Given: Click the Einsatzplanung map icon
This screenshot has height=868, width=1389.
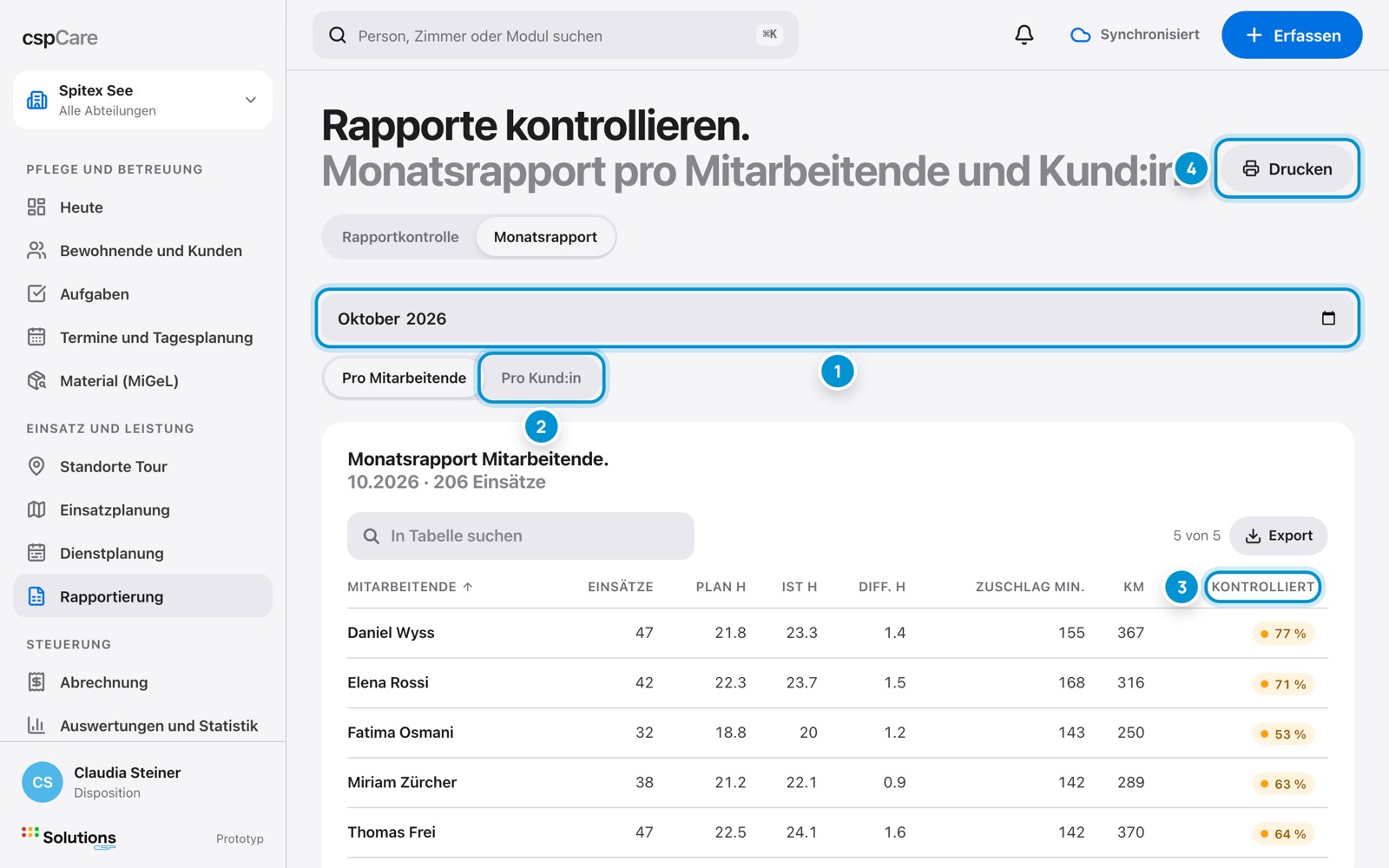Looking at the screenshot, I should [36, 510].
